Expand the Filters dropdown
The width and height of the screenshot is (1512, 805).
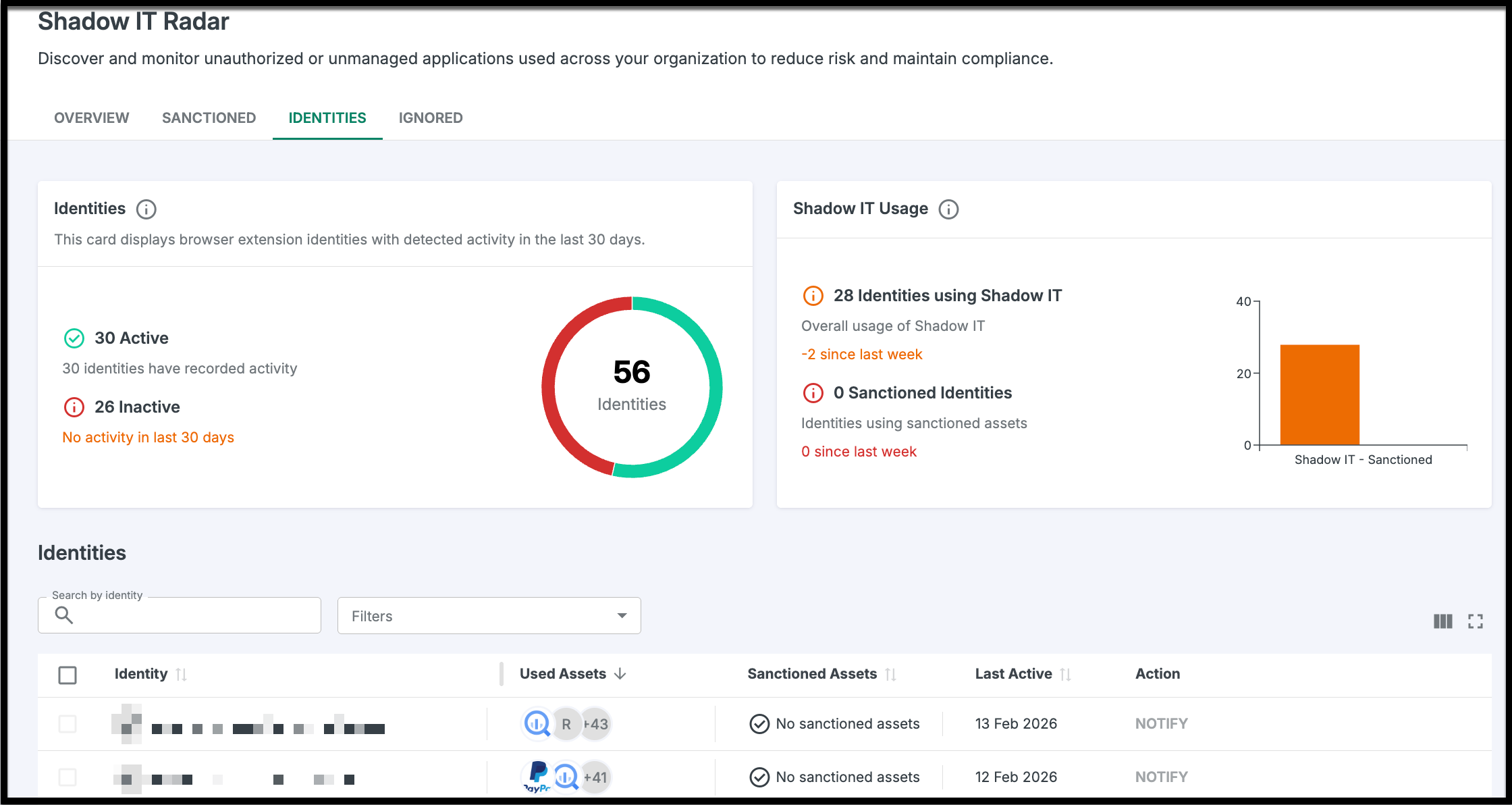(x=489, y=616)
